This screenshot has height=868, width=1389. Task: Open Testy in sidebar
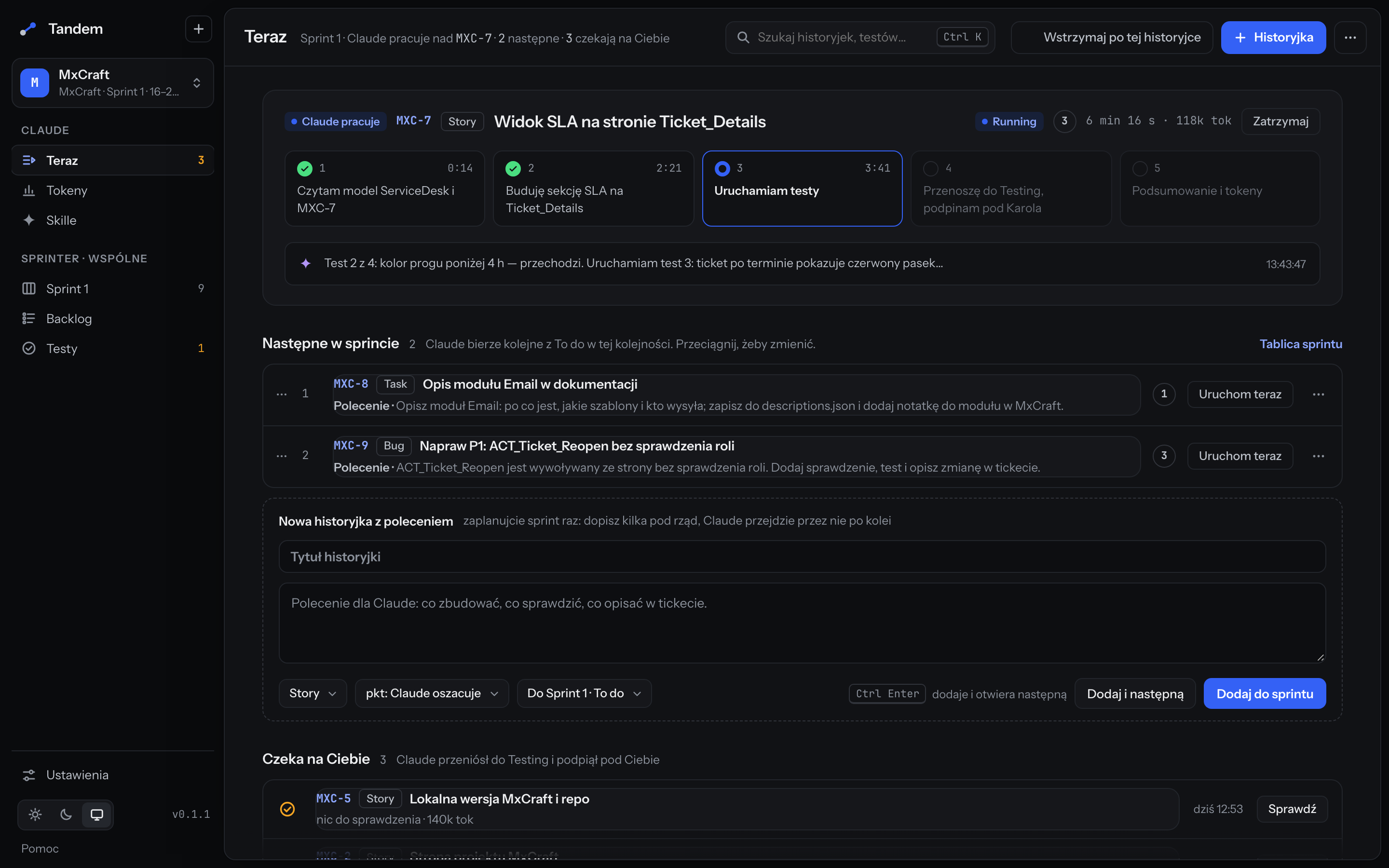[x=112, y=348]
